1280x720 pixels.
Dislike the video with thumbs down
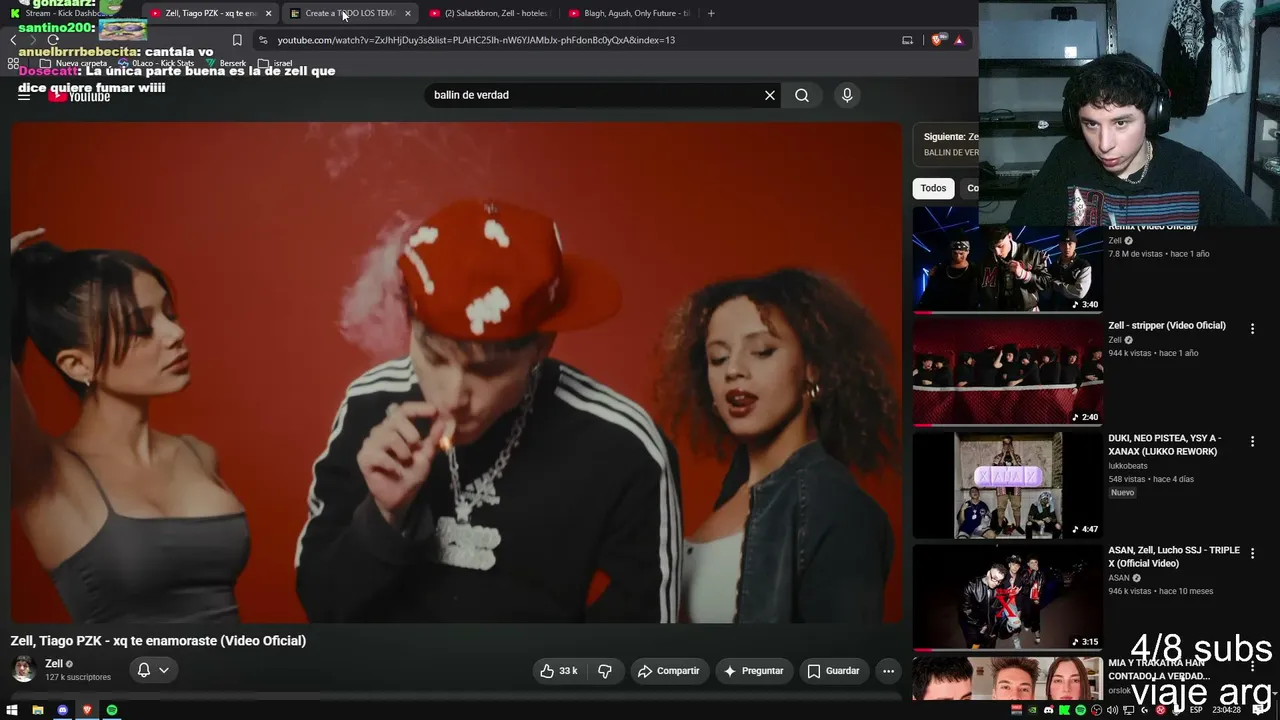pyautogui.click(x=604, y=671)
